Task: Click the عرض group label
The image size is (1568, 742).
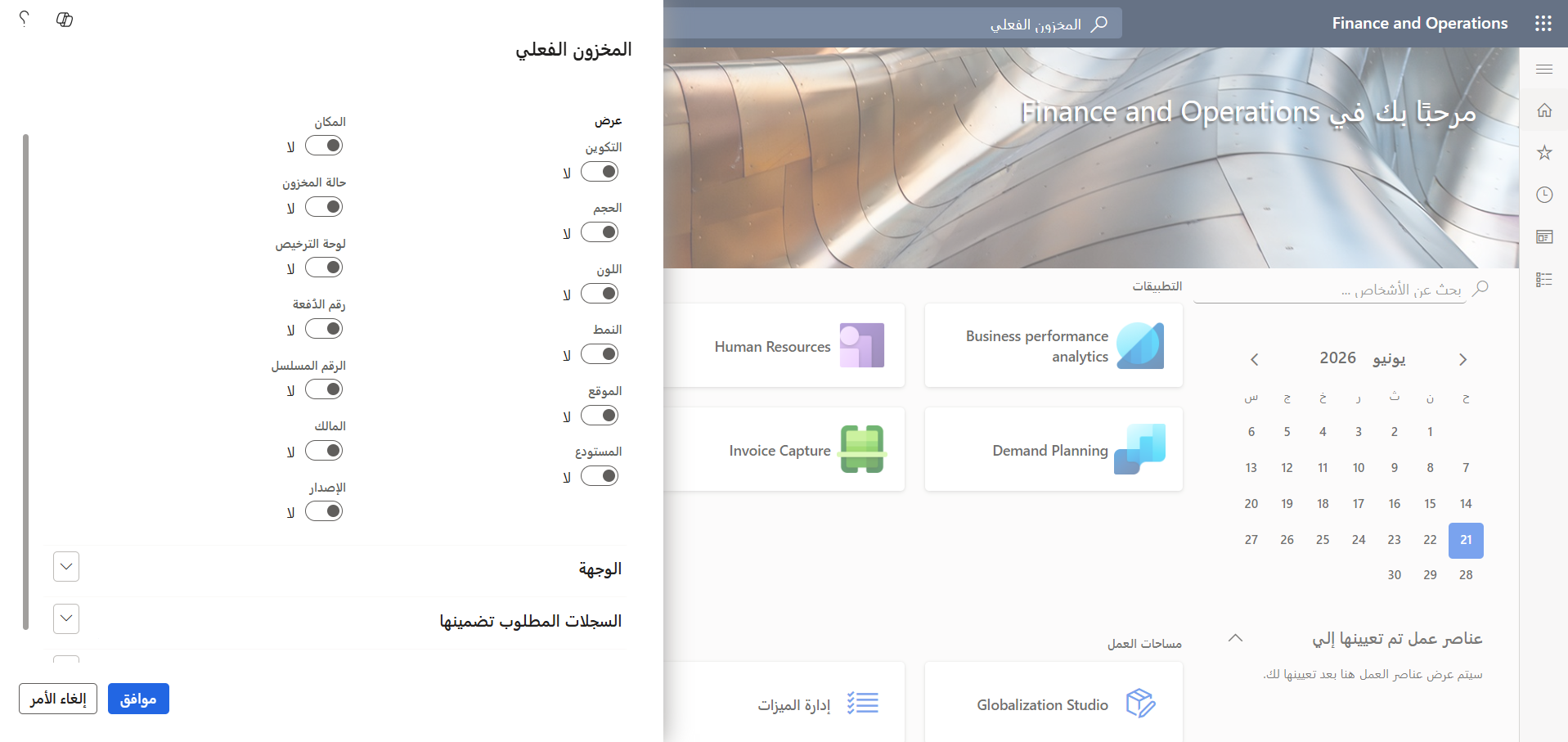Action: [608, 121]
